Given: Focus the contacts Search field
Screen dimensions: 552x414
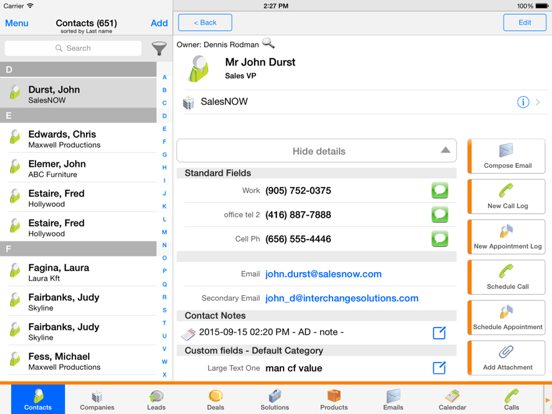Looking at the screenshot, I should click(x=73, y=48).
